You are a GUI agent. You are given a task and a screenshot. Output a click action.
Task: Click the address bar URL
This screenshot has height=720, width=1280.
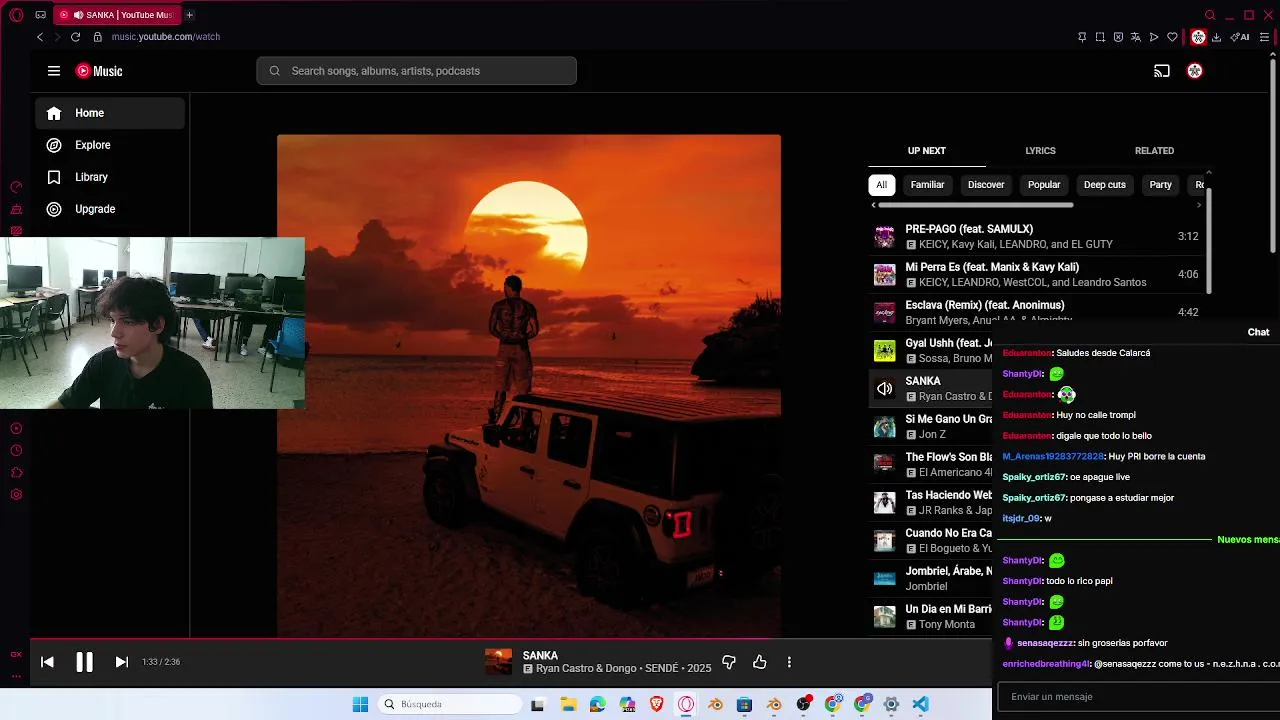coord(166,37)
